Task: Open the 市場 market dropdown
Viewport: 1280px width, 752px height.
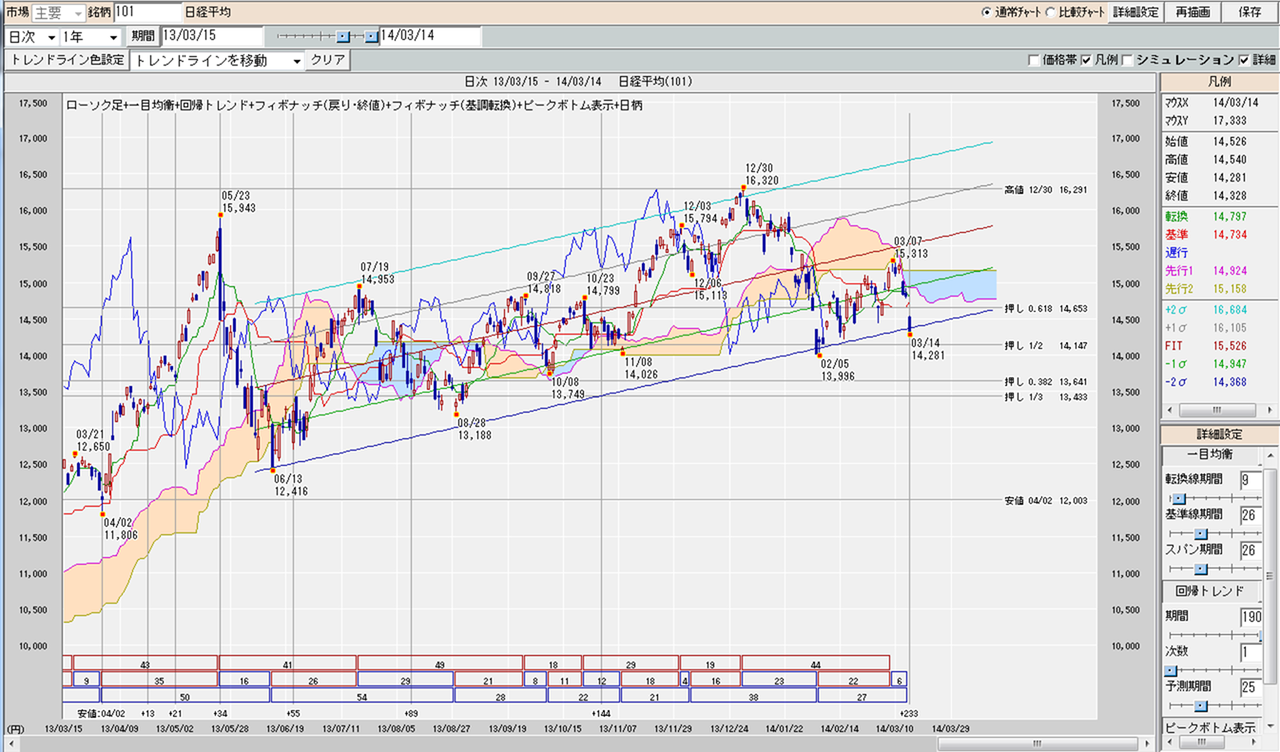Action: tap(58, 12)
